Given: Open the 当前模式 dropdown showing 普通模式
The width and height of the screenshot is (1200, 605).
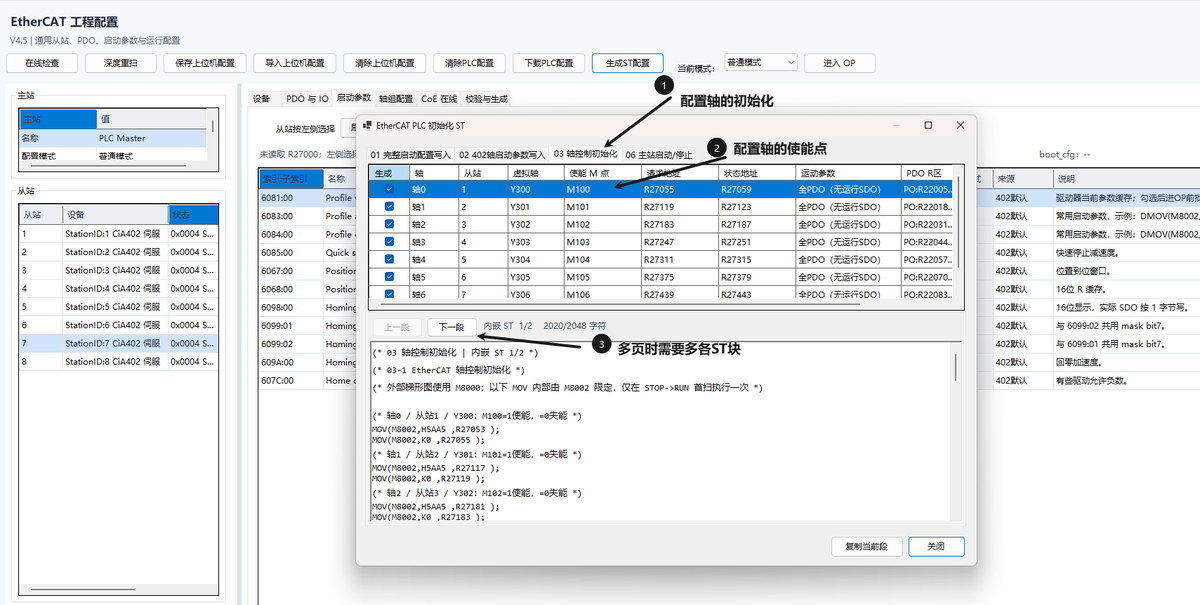Looking at the screenshot, I should coord(760,62).
